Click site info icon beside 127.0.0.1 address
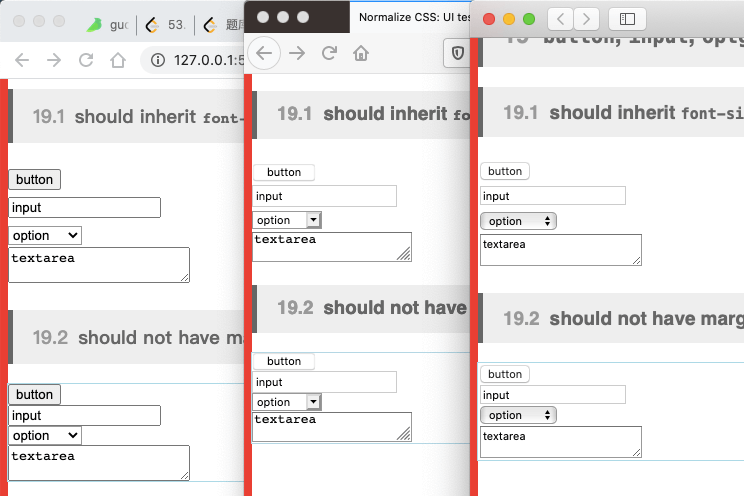The image size is (744, 496). pyautogui.click(x=158, y=60)
